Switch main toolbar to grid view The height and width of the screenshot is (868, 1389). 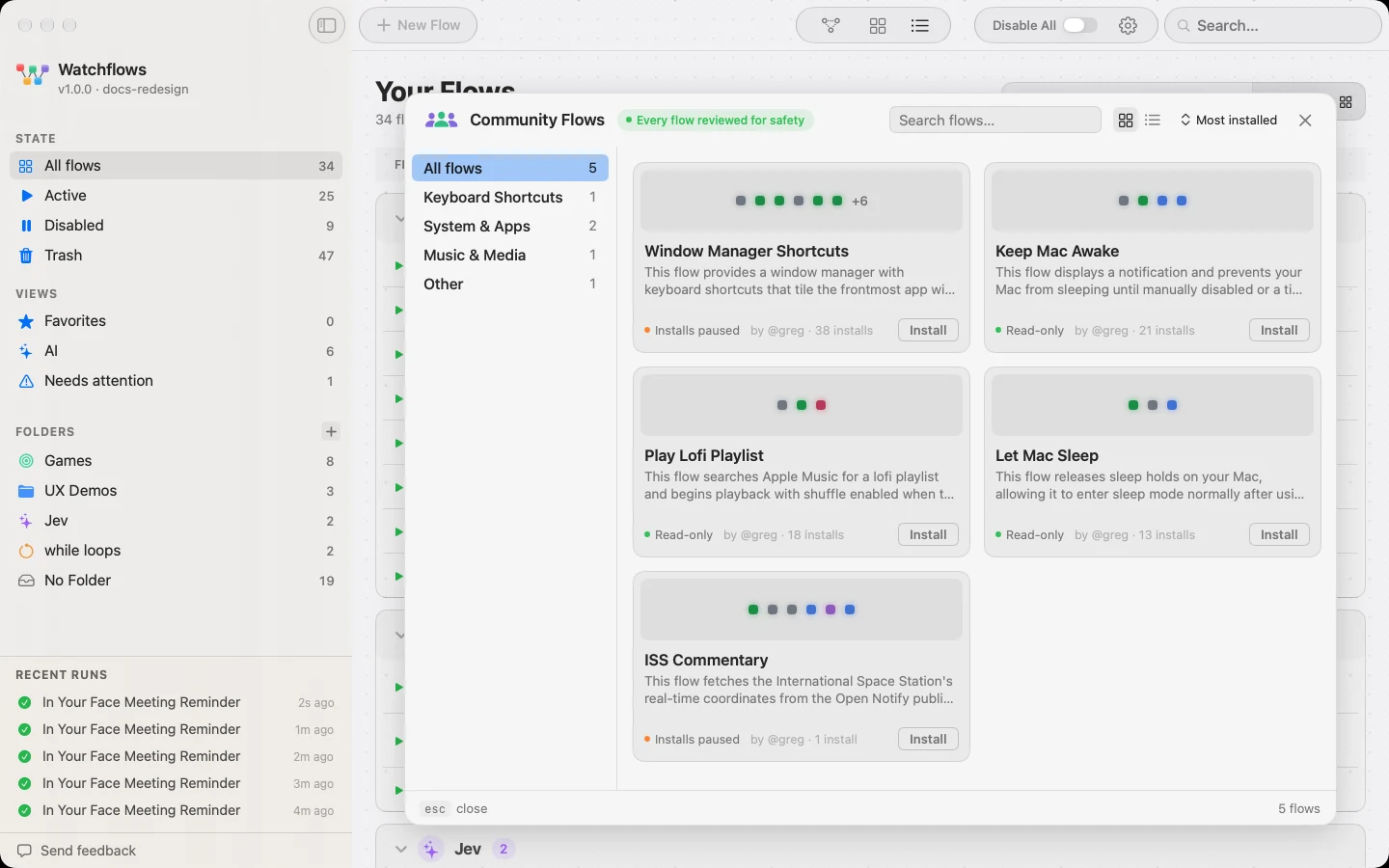(878, 26)
